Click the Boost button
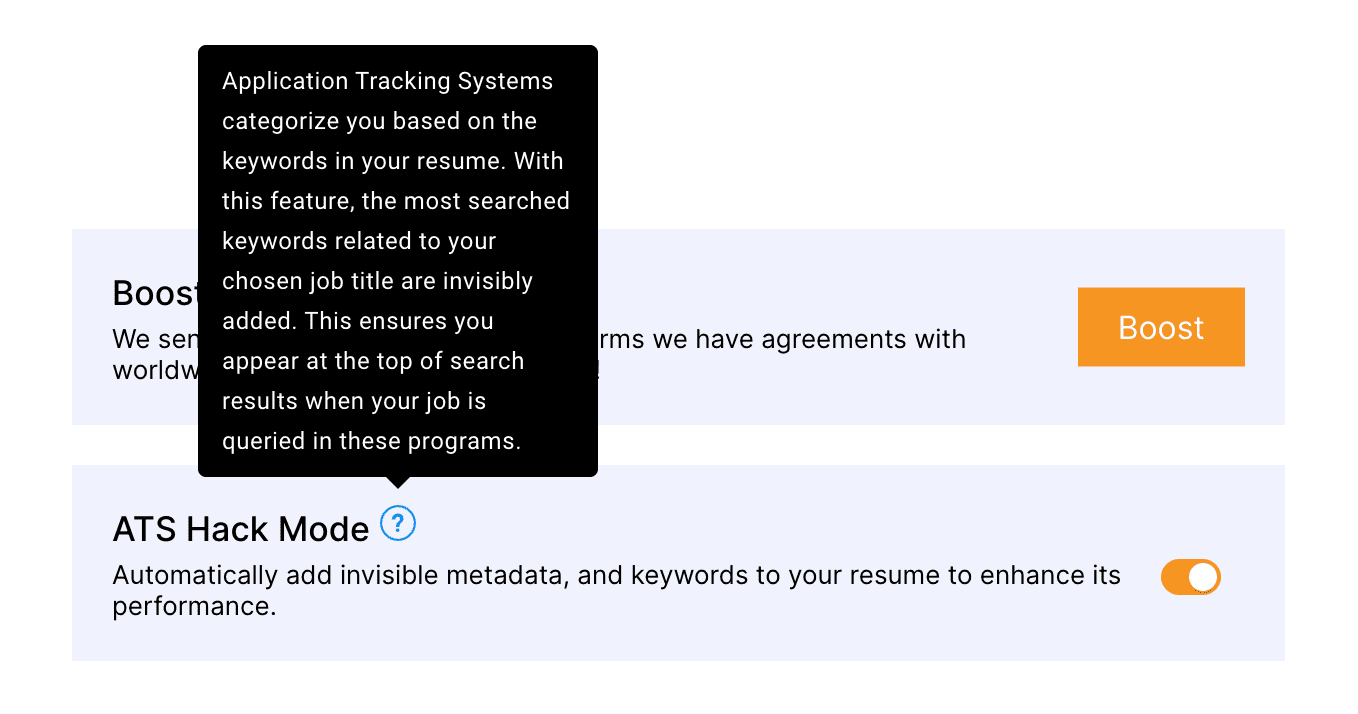1358x714 pixels. (1161, 327)
